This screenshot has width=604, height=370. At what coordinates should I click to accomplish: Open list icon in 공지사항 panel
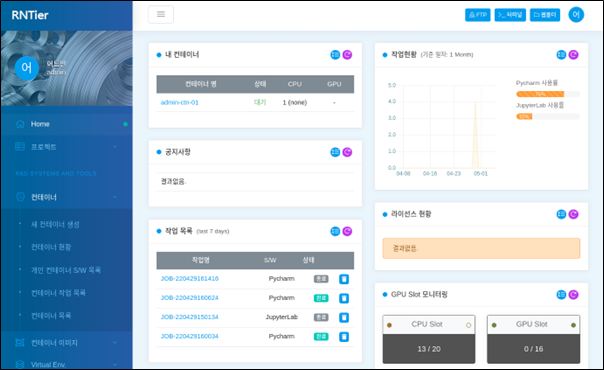(335, 152)
